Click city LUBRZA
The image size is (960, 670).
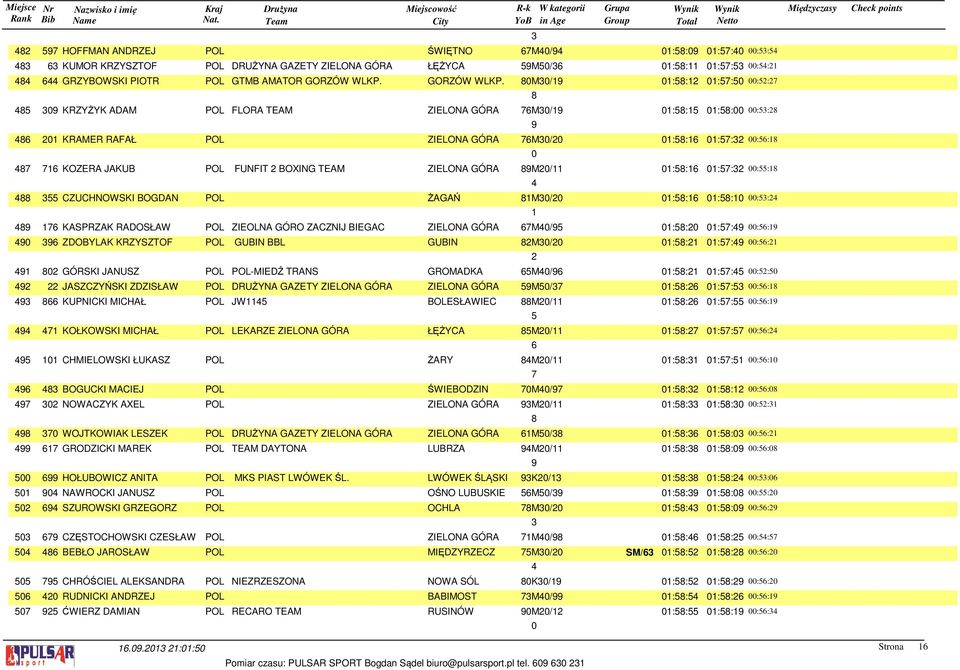[x=446, y=448]
